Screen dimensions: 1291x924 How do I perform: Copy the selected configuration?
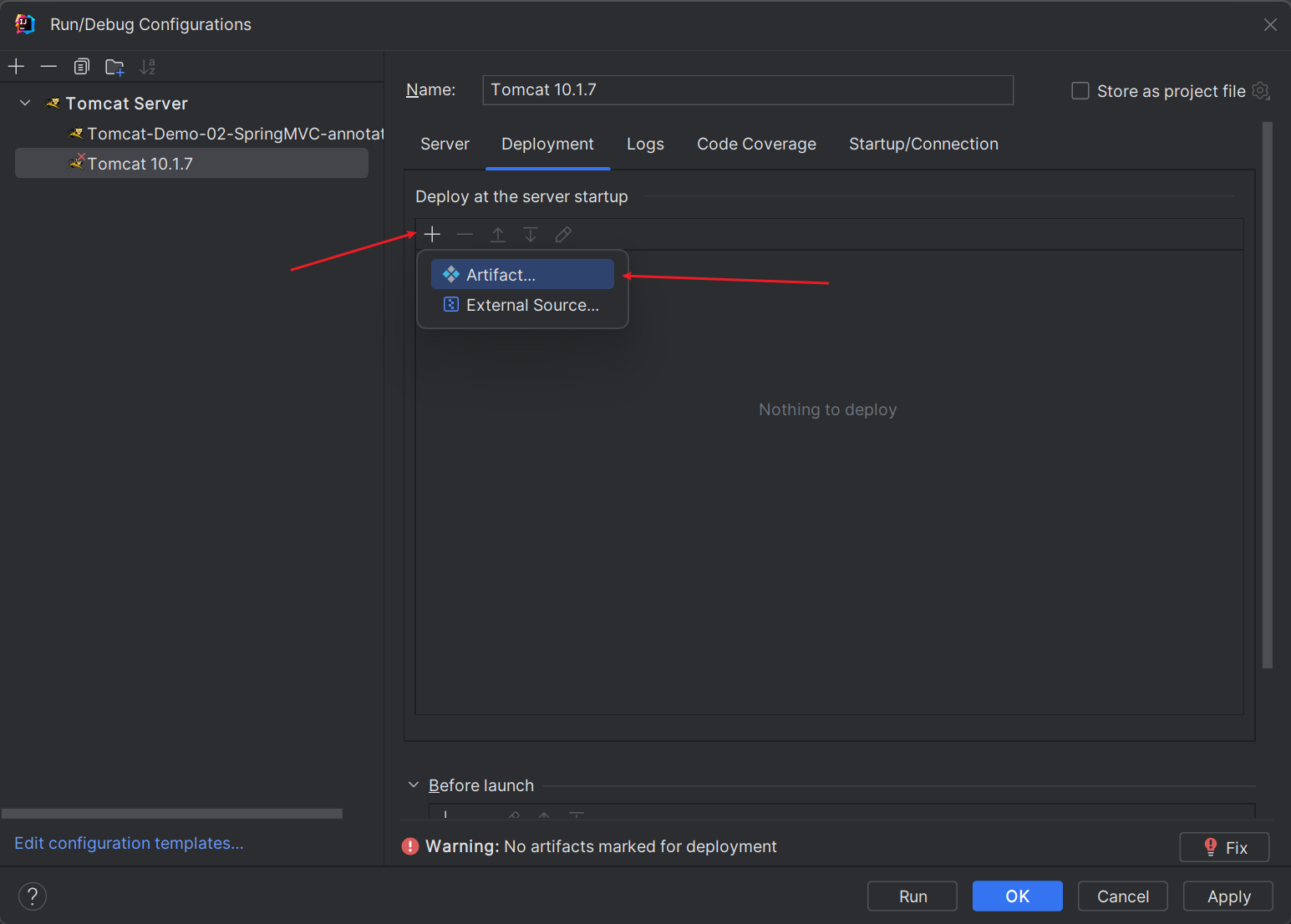pyautogui.click(x=81, y=66)
